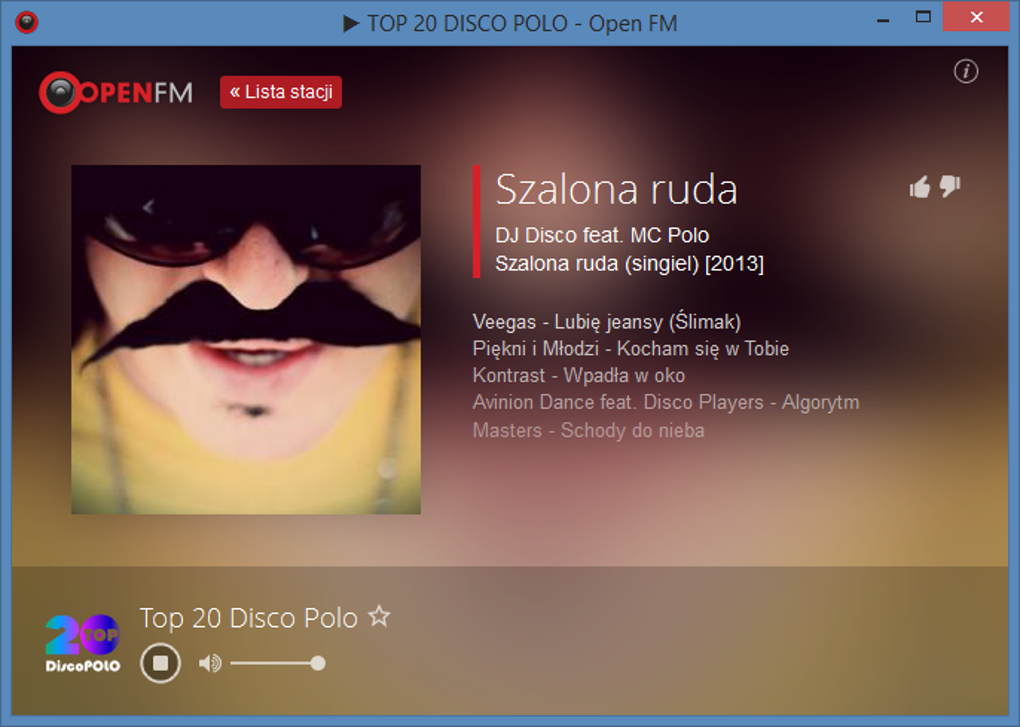Open the info icon
This screenshot has height=727, width=1020.
[966, 71]
